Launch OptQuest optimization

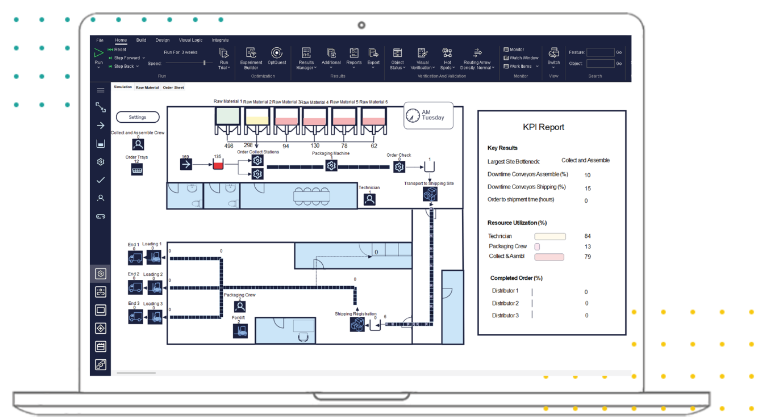point(277,55)
